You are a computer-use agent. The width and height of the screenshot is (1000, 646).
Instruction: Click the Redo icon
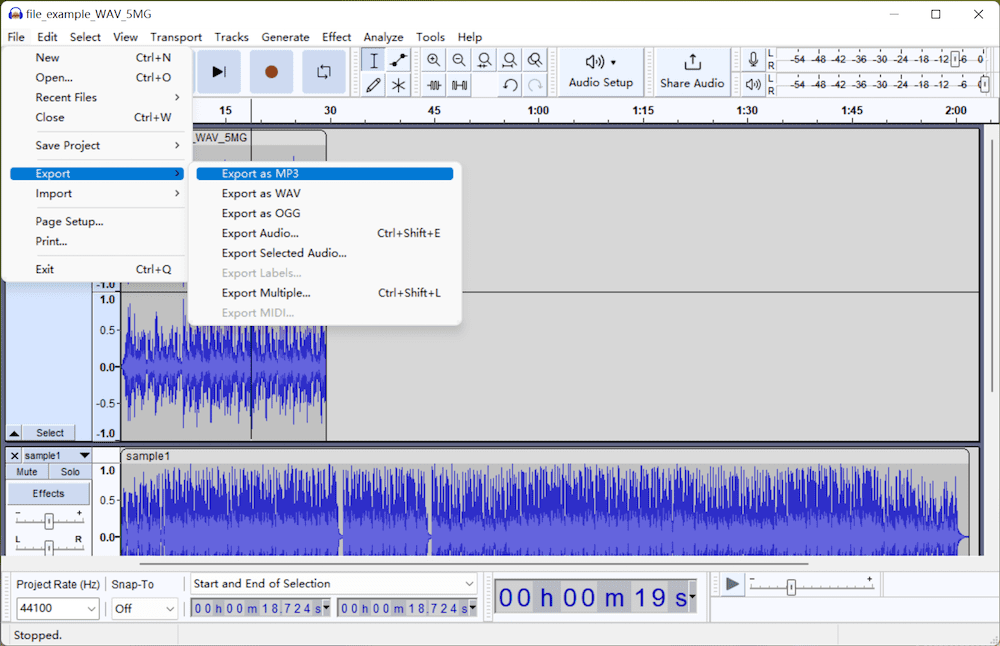[535, 85]
